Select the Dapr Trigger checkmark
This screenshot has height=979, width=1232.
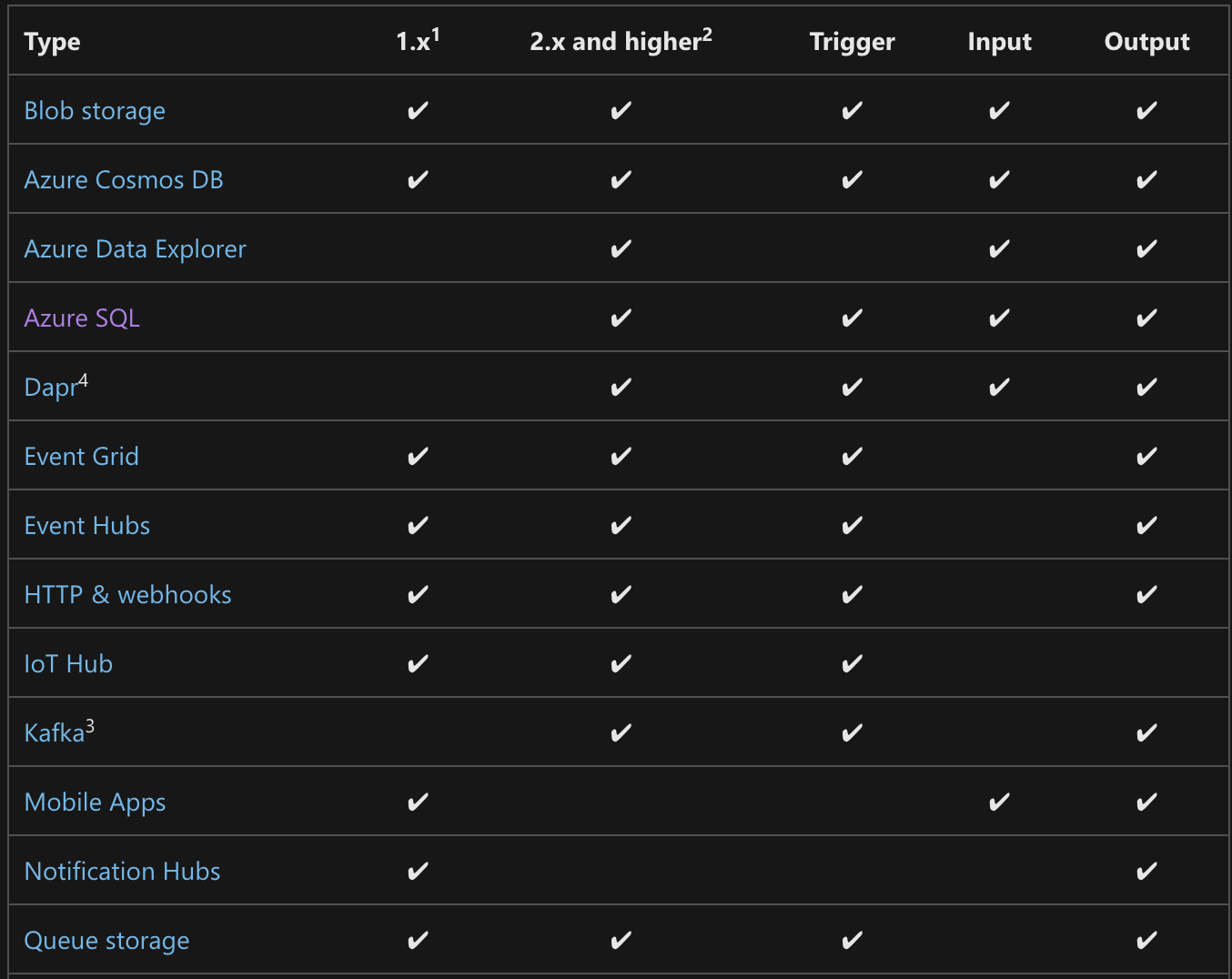853,388
